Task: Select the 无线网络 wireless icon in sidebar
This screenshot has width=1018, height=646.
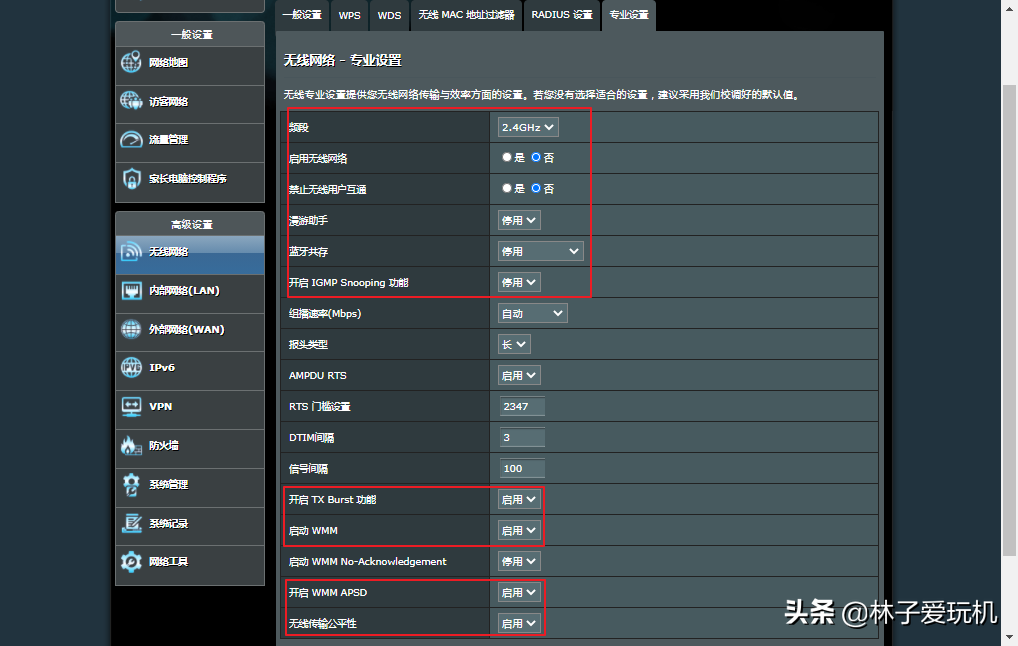Action: 131,252
